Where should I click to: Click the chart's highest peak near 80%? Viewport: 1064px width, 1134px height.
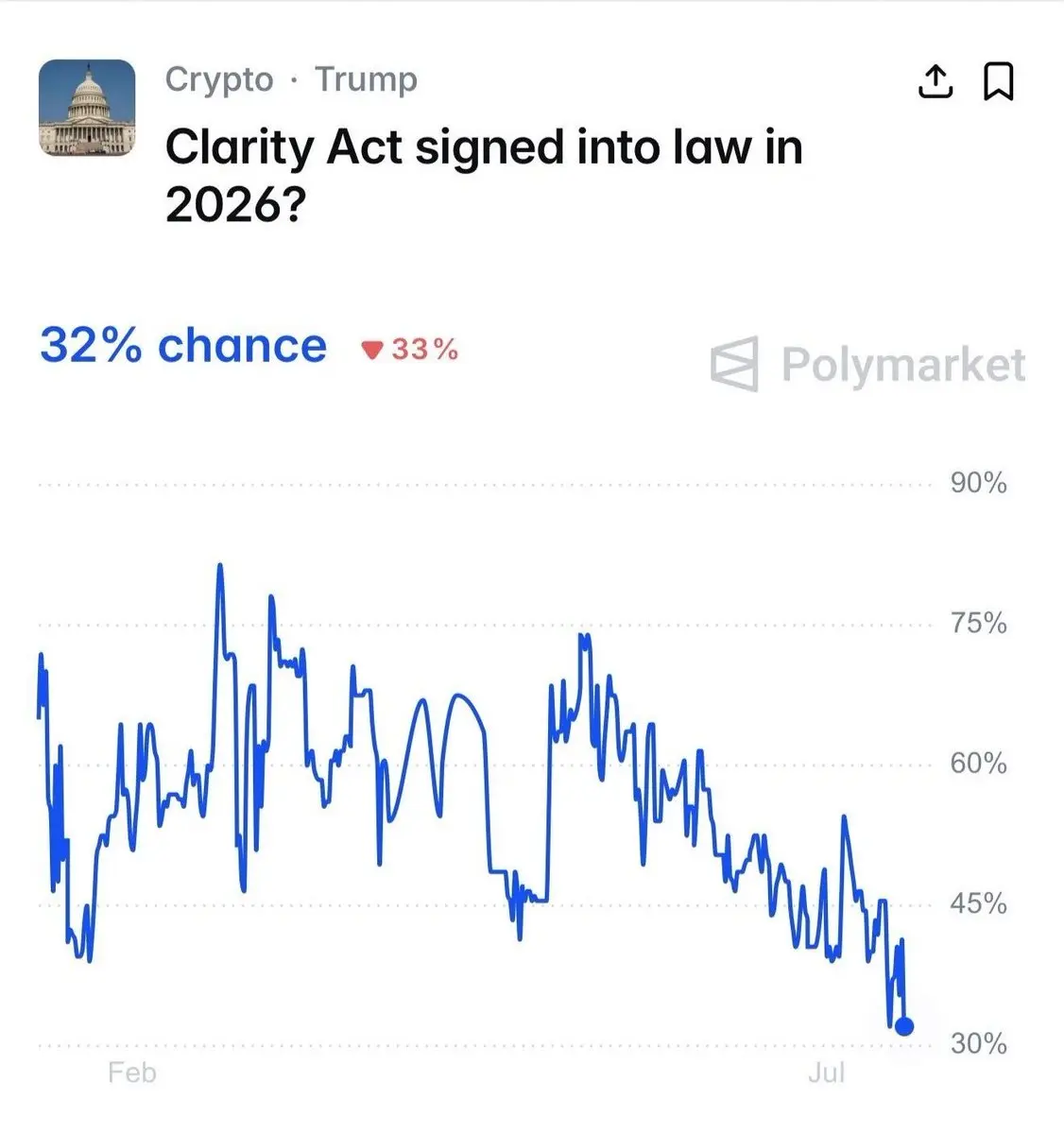click(x=220, y=566)
